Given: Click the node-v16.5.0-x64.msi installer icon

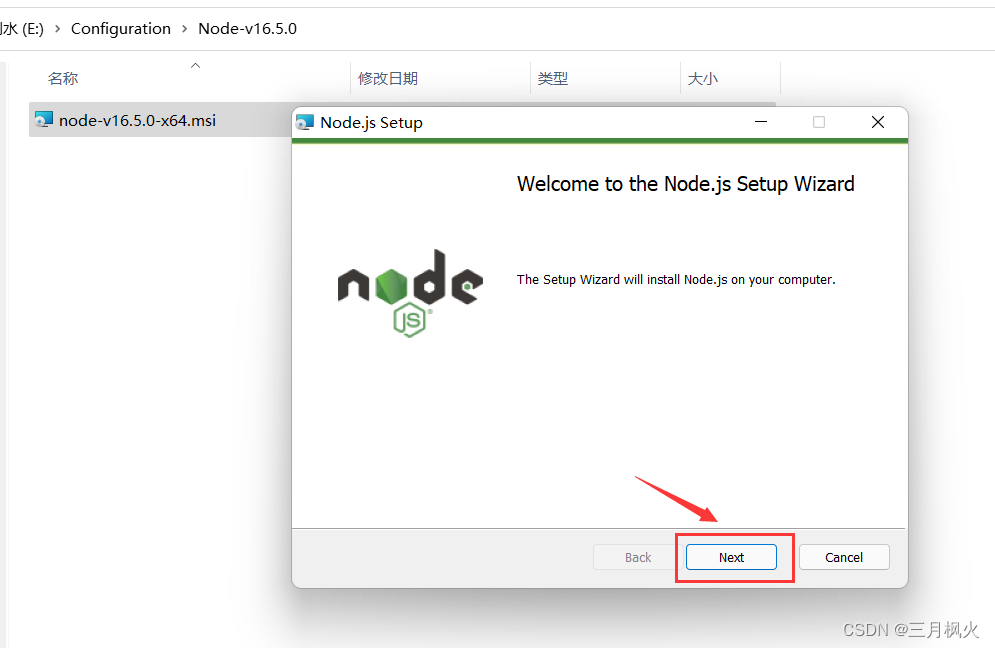Looking at the screenshot, I should (x=44, y=119).
